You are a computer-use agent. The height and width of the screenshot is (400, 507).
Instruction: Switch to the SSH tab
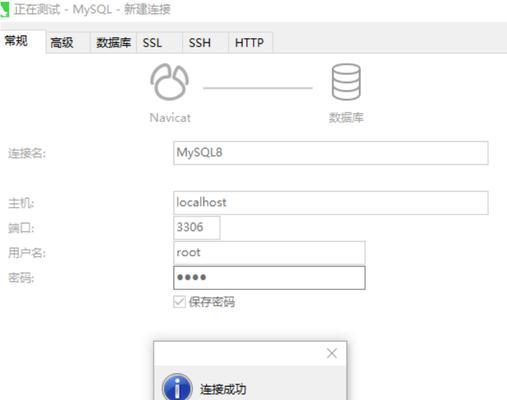click(x=205, y=43)
